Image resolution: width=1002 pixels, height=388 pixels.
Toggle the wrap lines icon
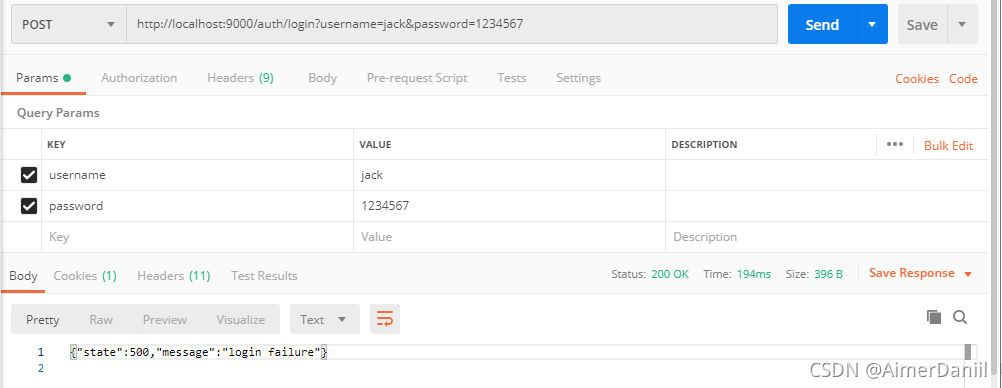click(x=385, y=319)
